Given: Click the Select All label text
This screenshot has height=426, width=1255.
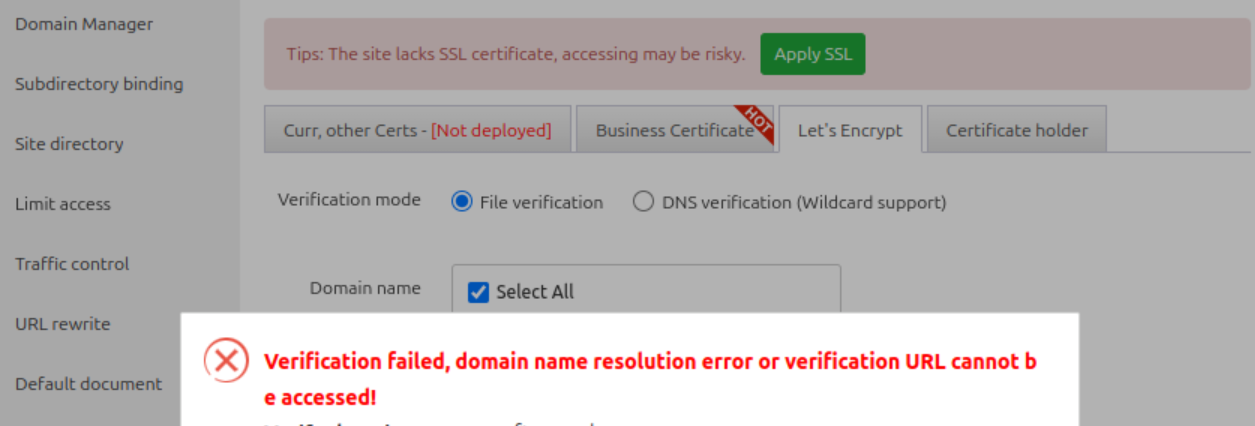Looking at the screenshot, I should tap(535, 292).
